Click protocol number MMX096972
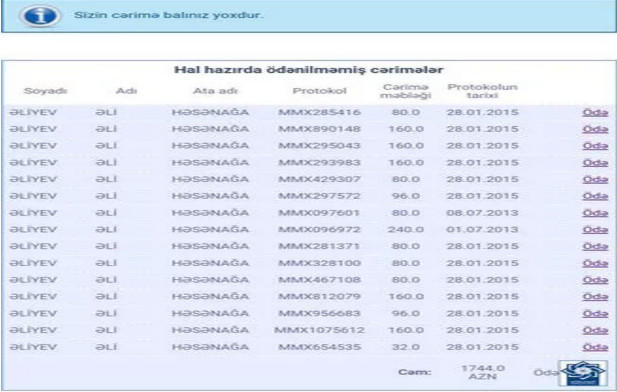 click(319, 229)
